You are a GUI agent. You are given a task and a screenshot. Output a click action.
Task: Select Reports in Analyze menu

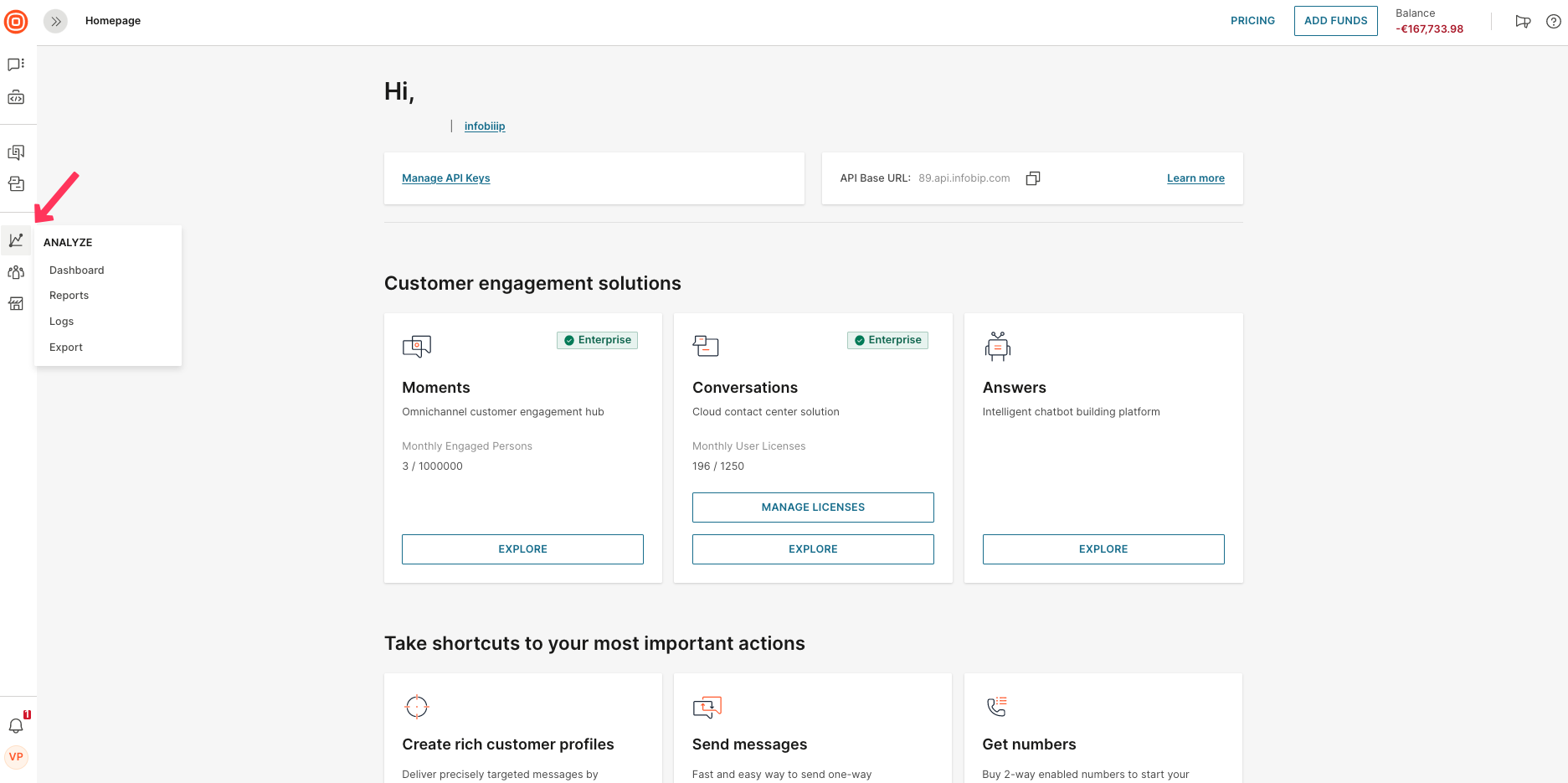tap(69, 296)
